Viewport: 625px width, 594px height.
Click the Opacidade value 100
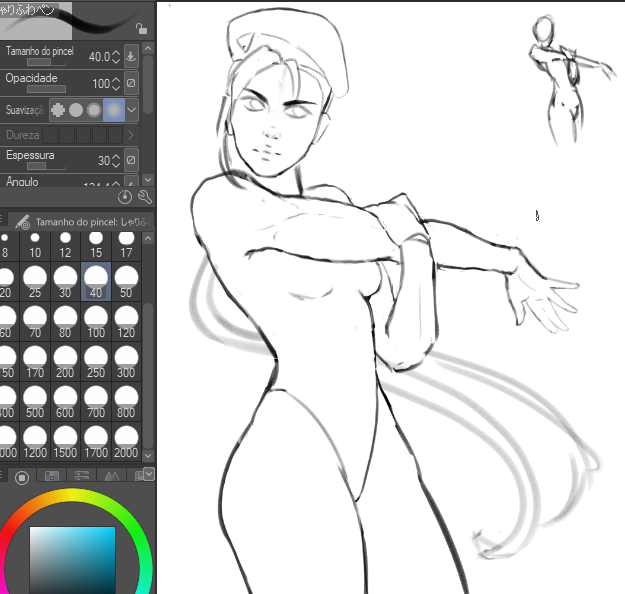pyautogui.click(x=101, y=83)
